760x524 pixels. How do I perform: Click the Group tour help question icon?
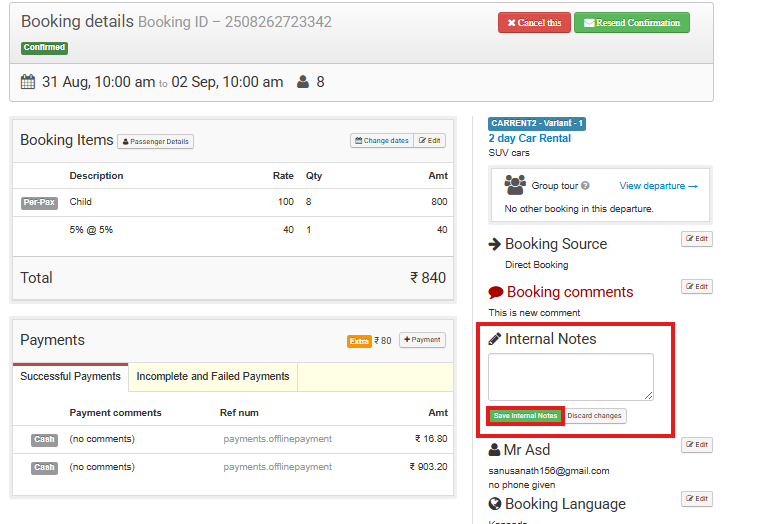coord(585,186)
